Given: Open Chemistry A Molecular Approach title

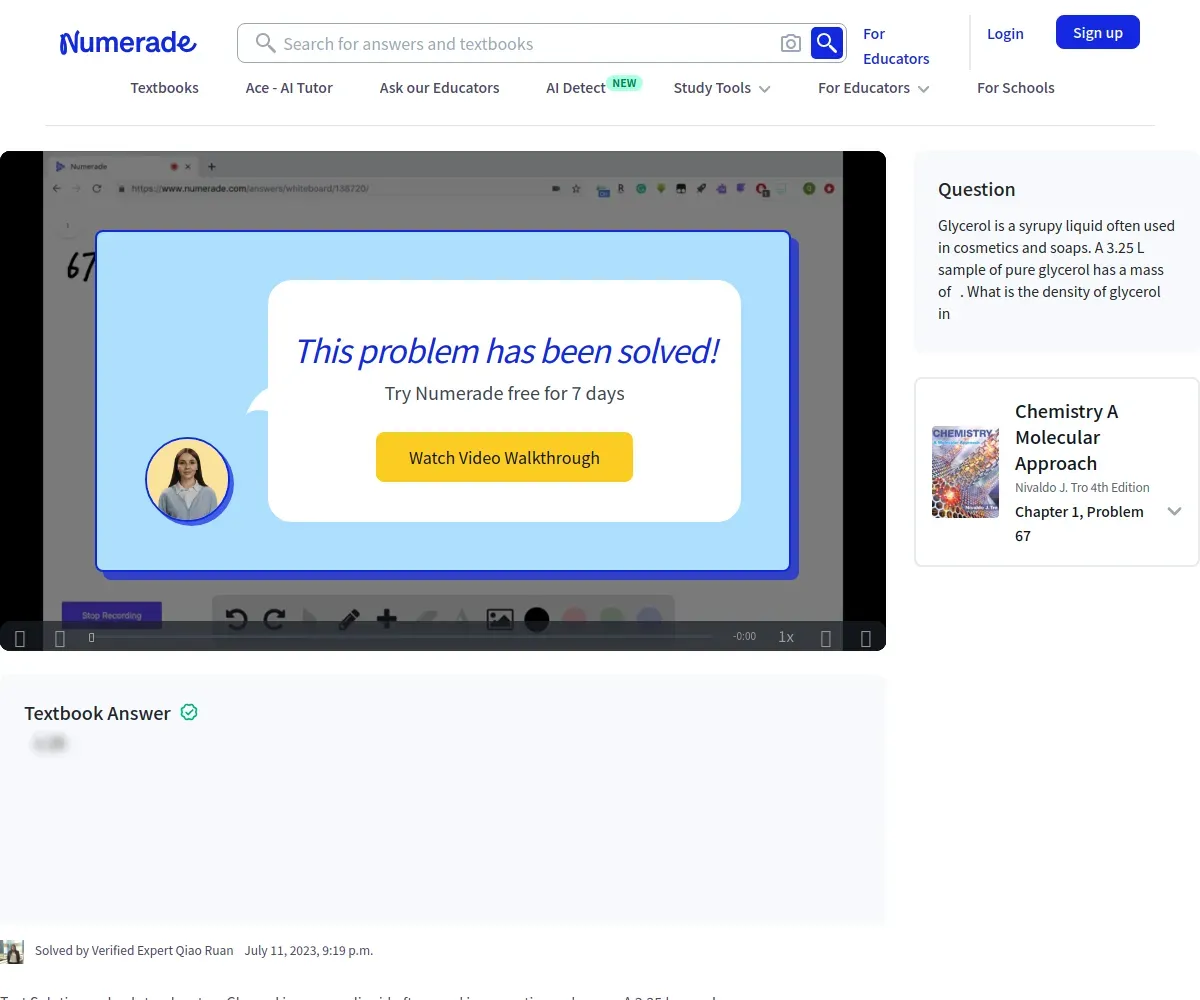Looking at the screenshot, I should point(1067,437).
